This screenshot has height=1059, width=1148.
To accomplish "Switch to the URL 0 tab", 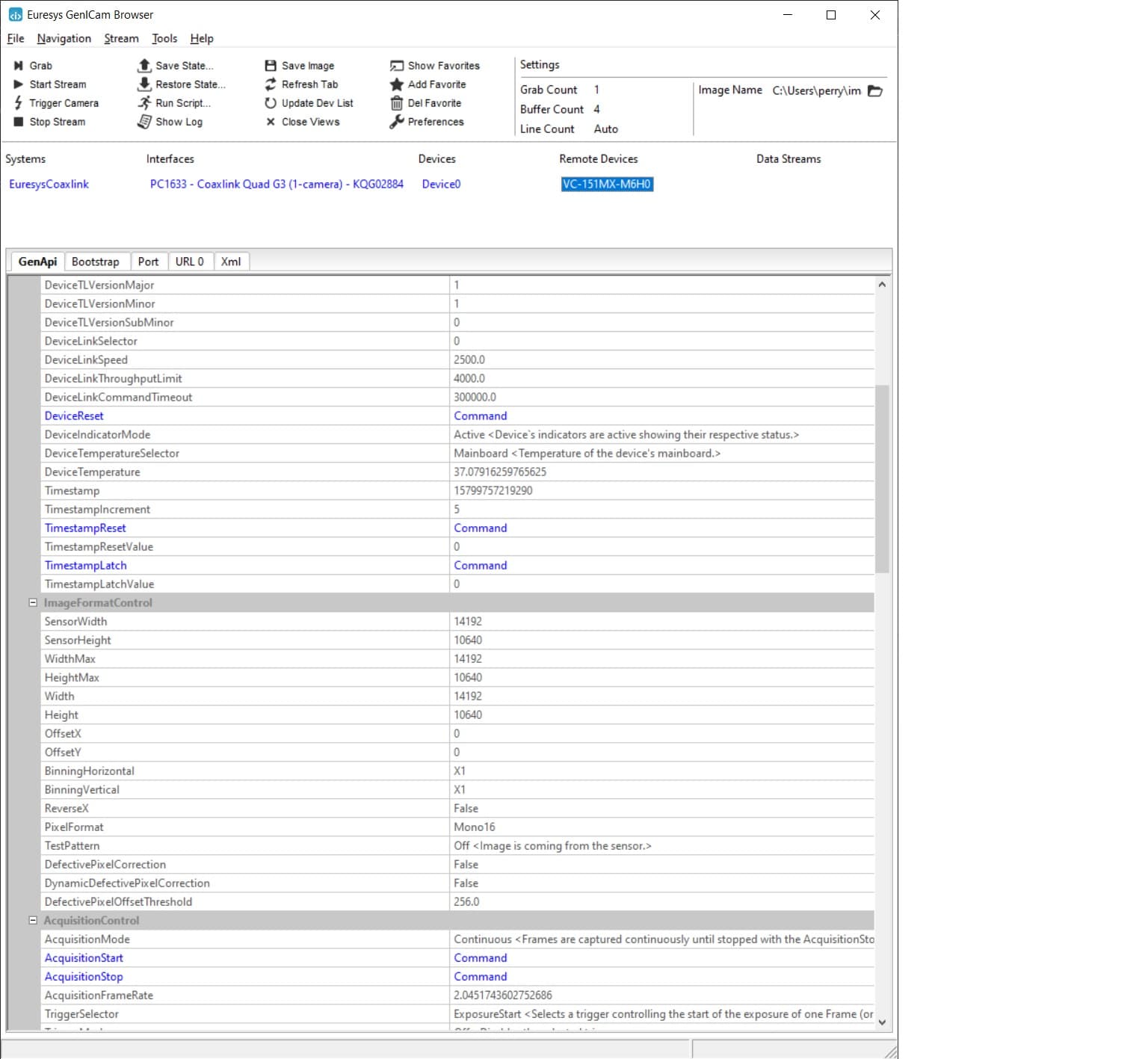I will [x=190, y=262].
